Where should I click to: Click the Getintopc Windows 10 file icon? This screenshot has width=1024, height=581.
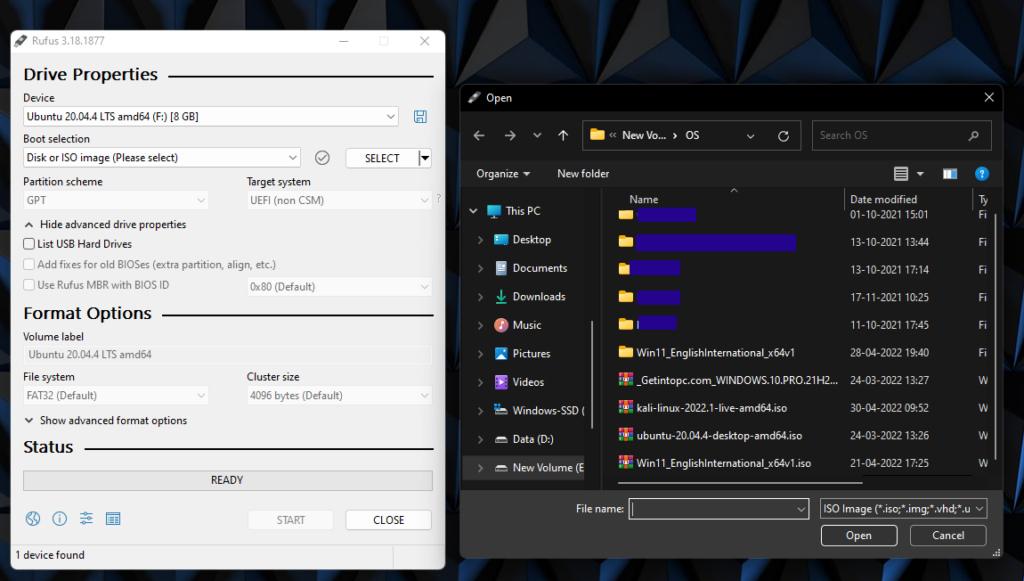click(x=626, y=379)
